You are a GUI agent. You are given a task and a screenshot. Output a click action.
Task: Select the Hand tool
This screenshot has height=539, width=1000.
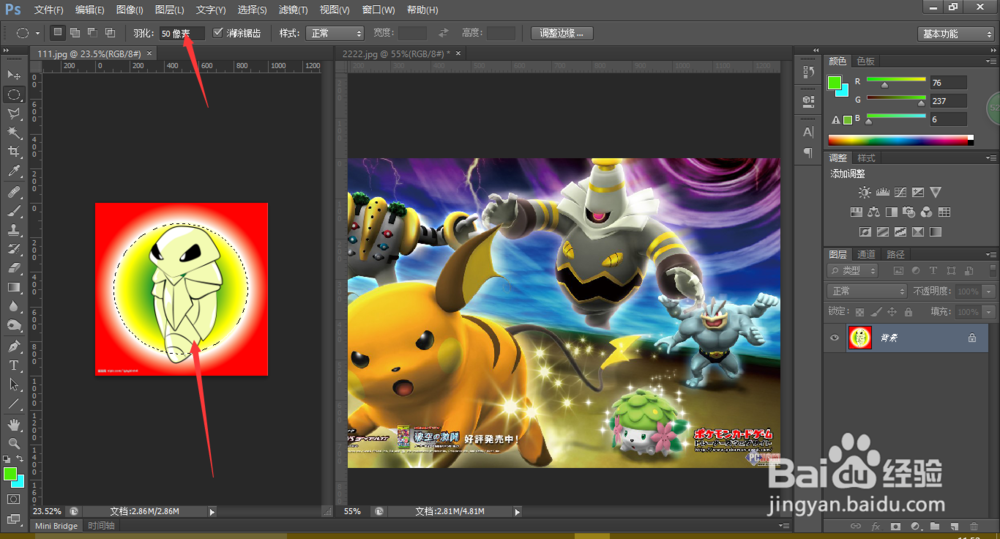pyautogui.click(x=13, y=425)
